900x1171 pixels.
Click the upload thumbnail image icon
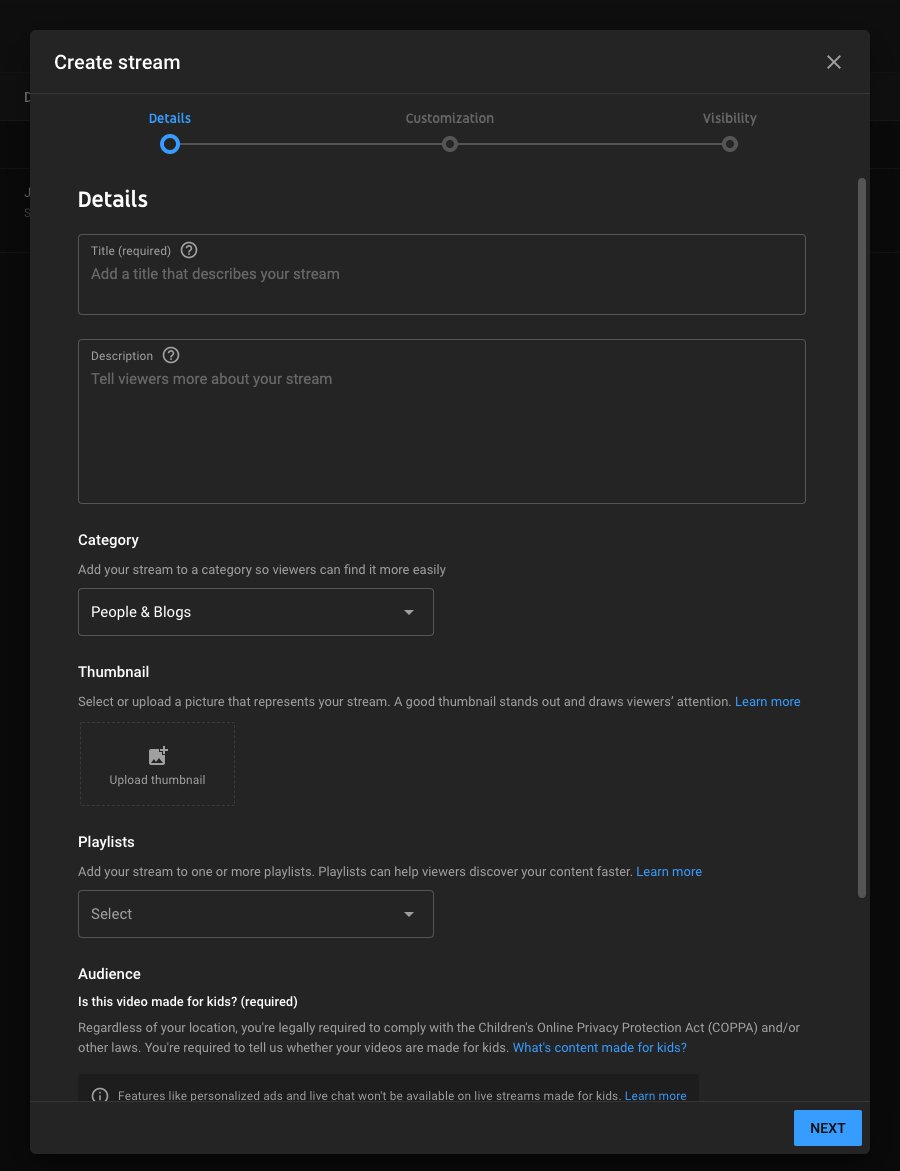click(x=158, y=756)
